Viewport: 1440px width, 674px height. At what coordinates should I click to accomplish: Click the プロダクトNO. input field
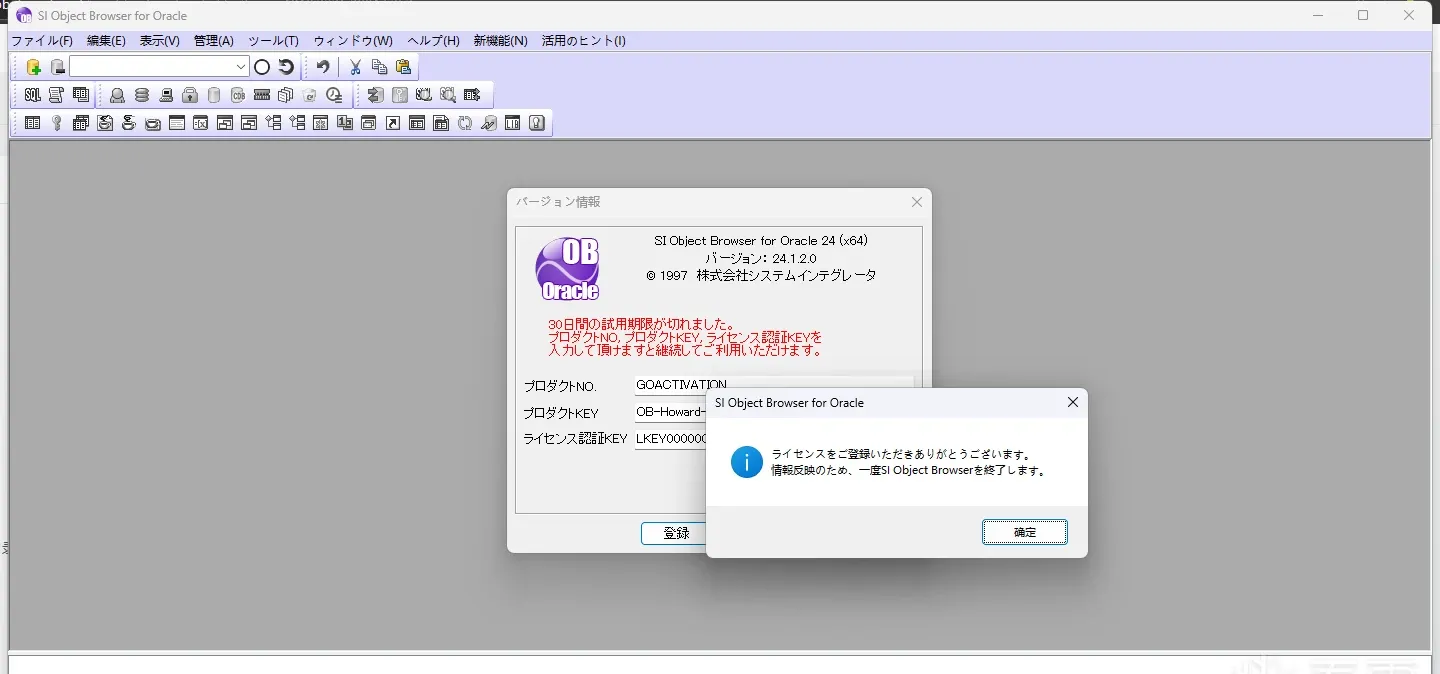click(x=774, y=385)
